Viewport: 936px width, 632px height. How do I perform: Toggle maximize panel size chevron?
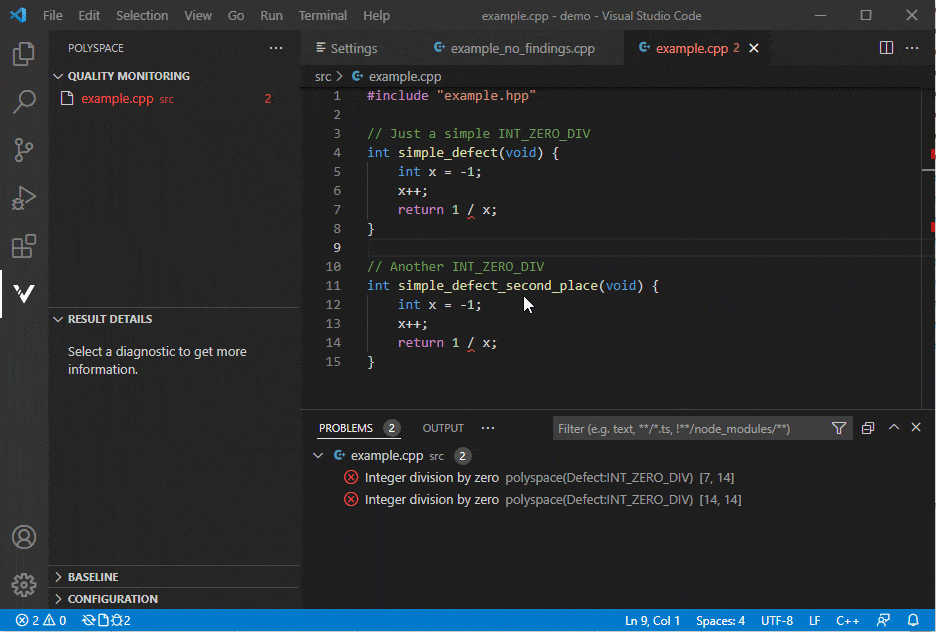click(894, 428)
